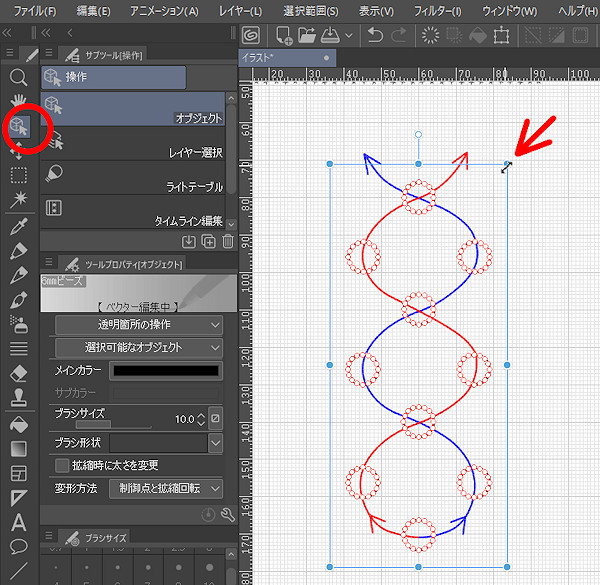Image resolution: width=600 pixels, height=585 pixels.
Task: Select the Pen tool
Action: 18,251
